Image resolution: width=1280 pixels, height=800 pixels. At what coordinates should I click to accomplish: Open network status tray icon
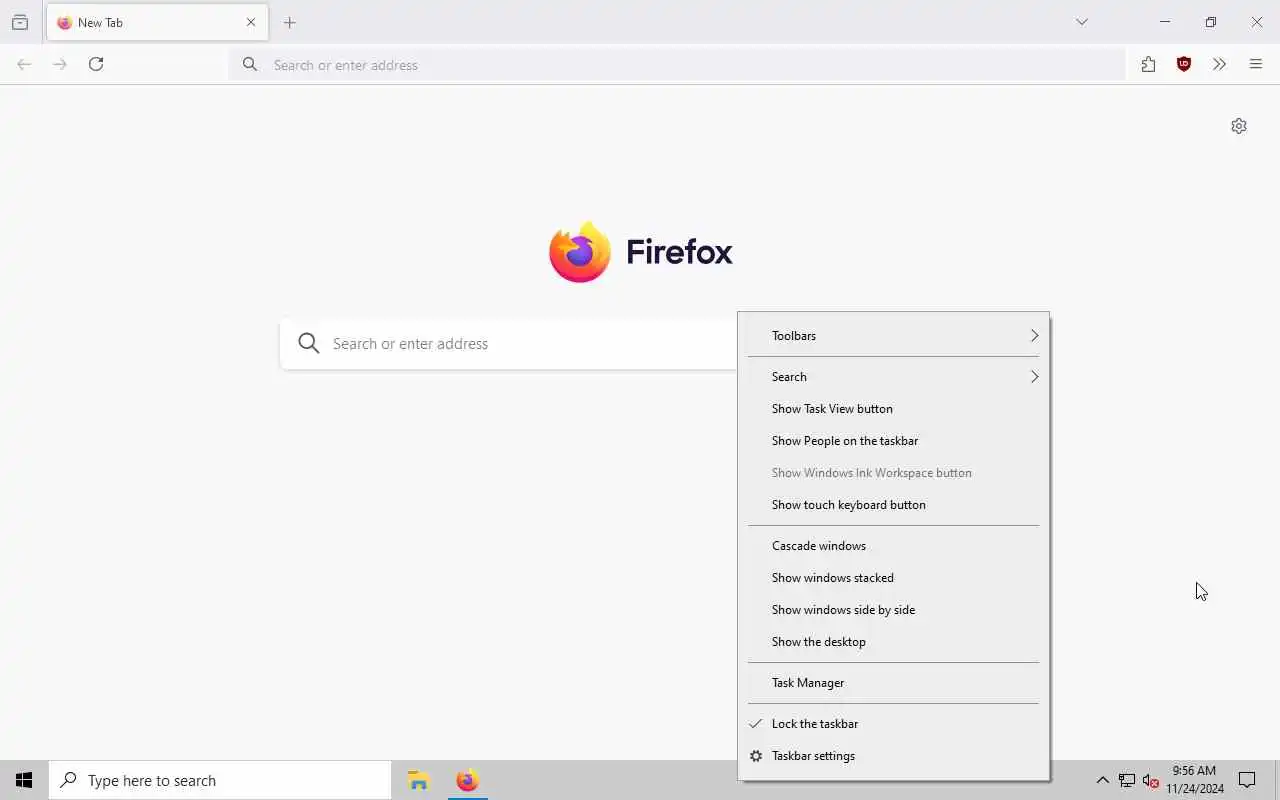click(1126, 781)
